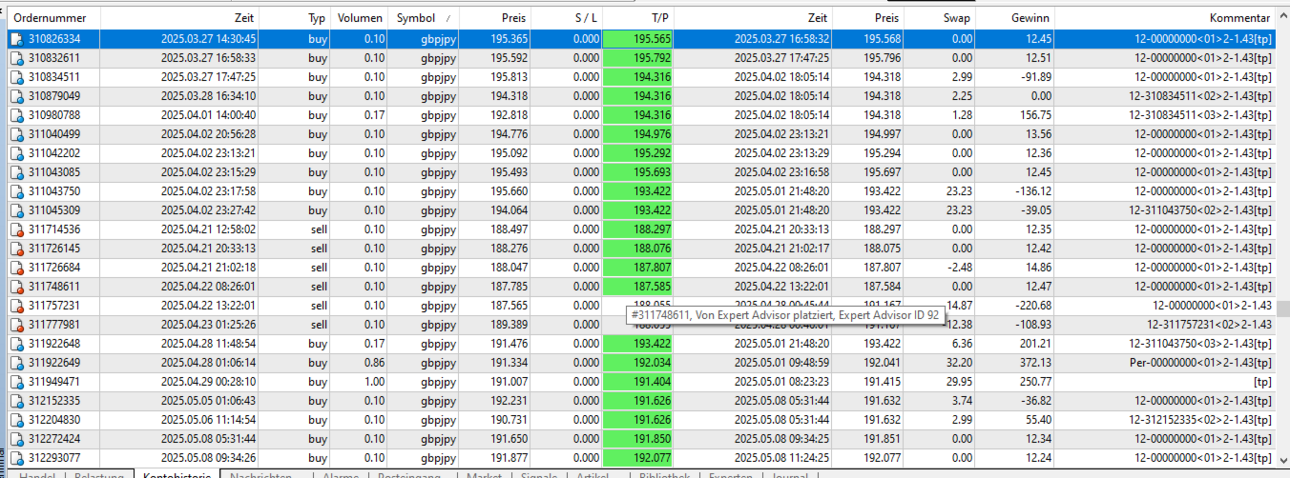Image resolution: width=1290 pixels, height=478 pixels.
Task: Select the icon for order 311040499
Action: pyautogui.click(x=17, y=134)
